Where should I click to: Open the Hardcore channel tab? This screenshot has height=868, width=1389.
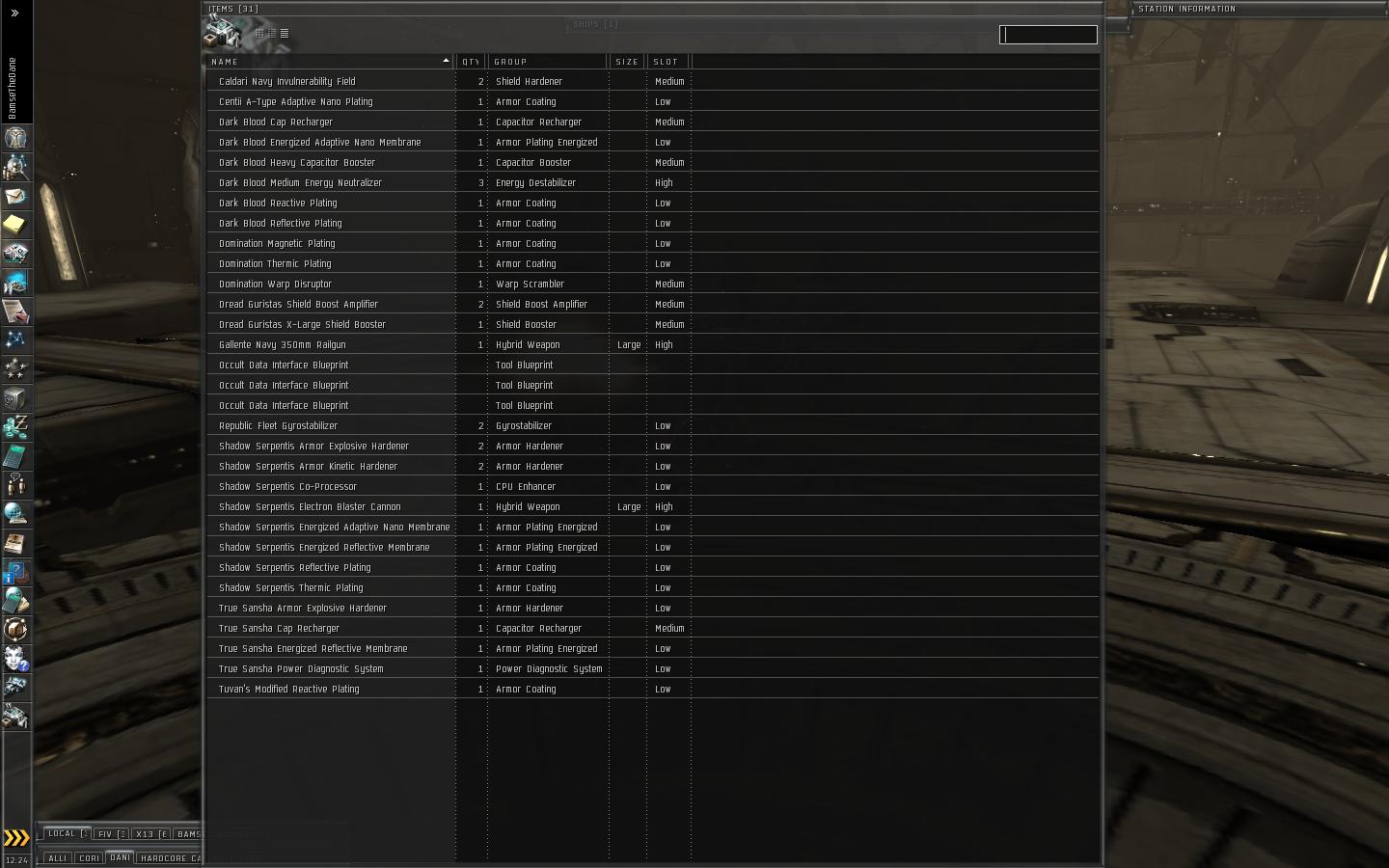(170, 857)
